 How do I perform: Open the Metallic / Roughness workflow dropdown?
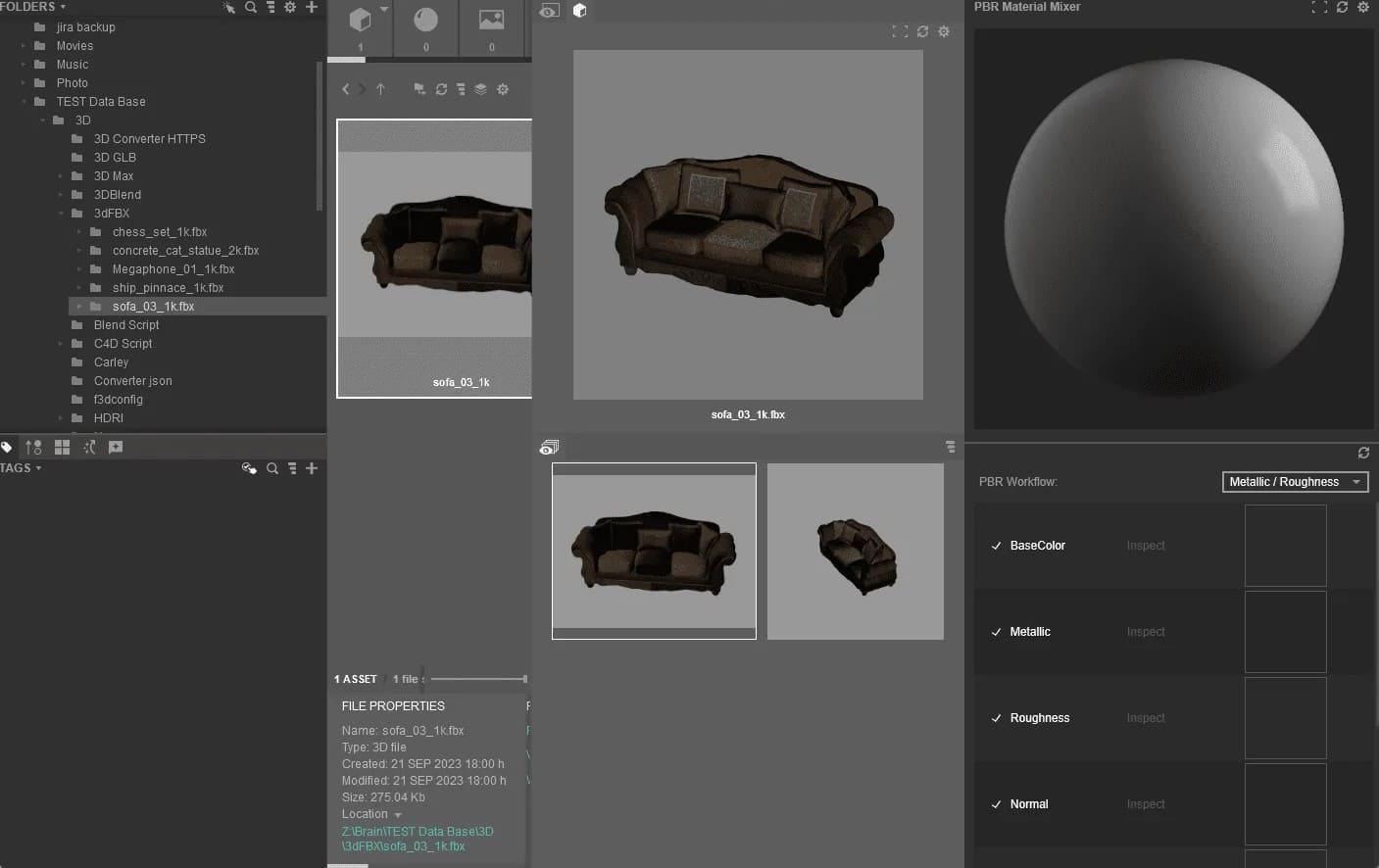[1295, 482]
